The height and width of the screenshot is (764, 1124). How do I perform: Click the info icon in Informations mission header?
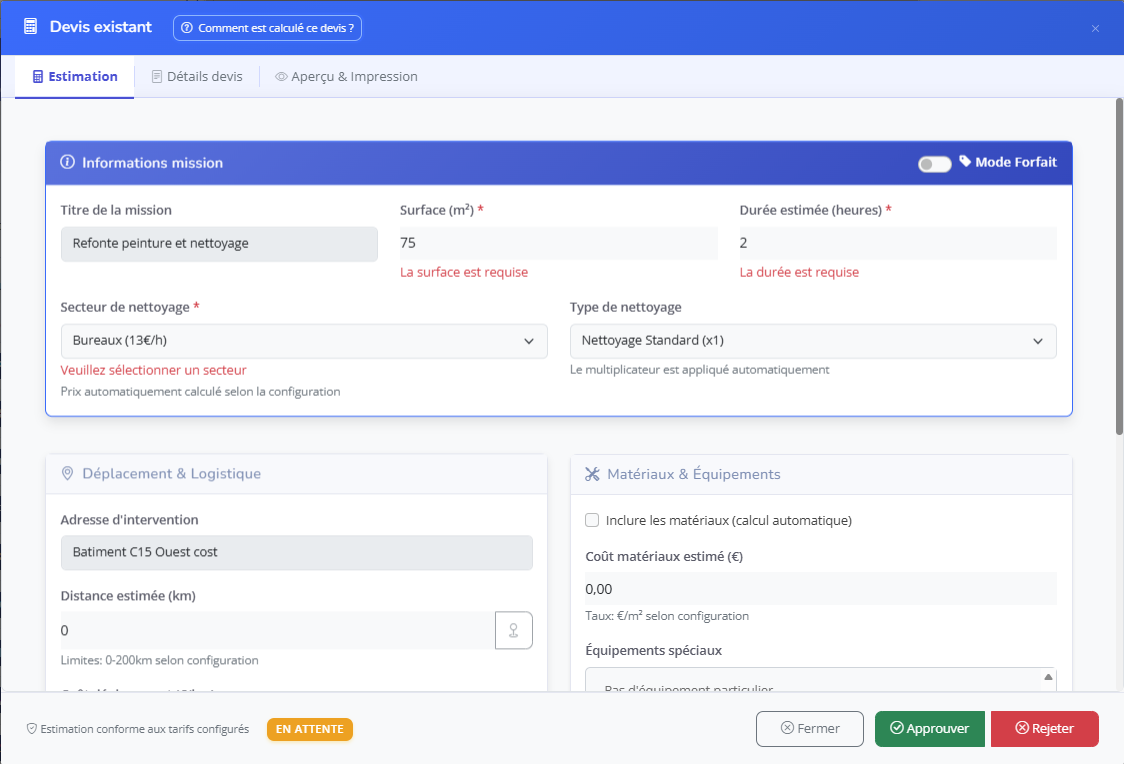(68, 163)
